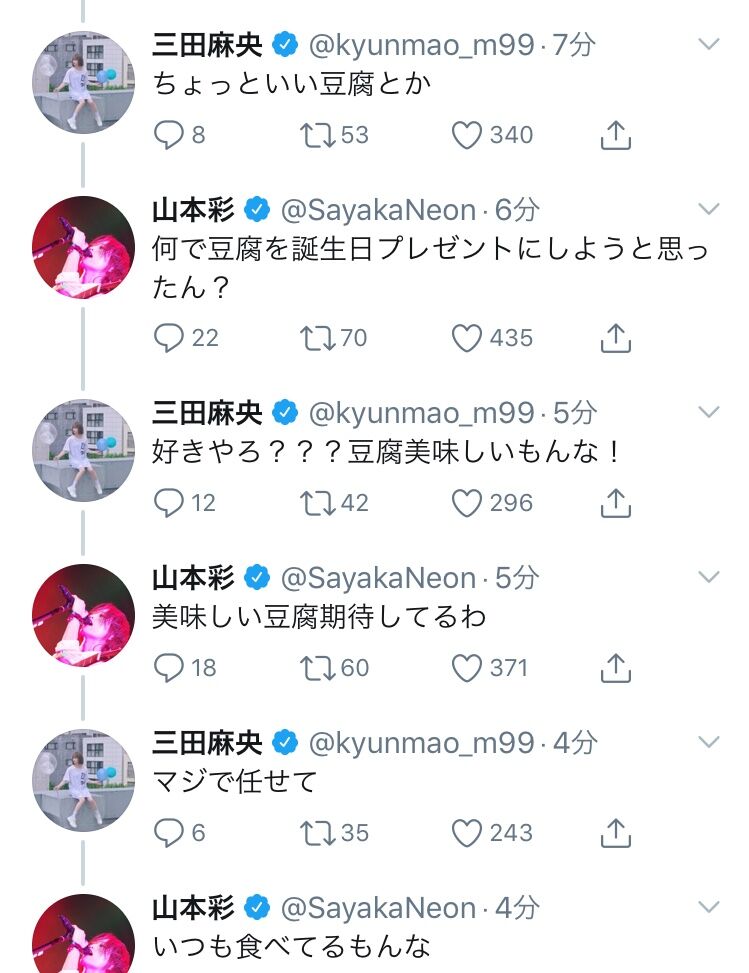Reply to the tweet with 8 replies
This screenshot has height=973, width=749.
click(x=168, y=135)
